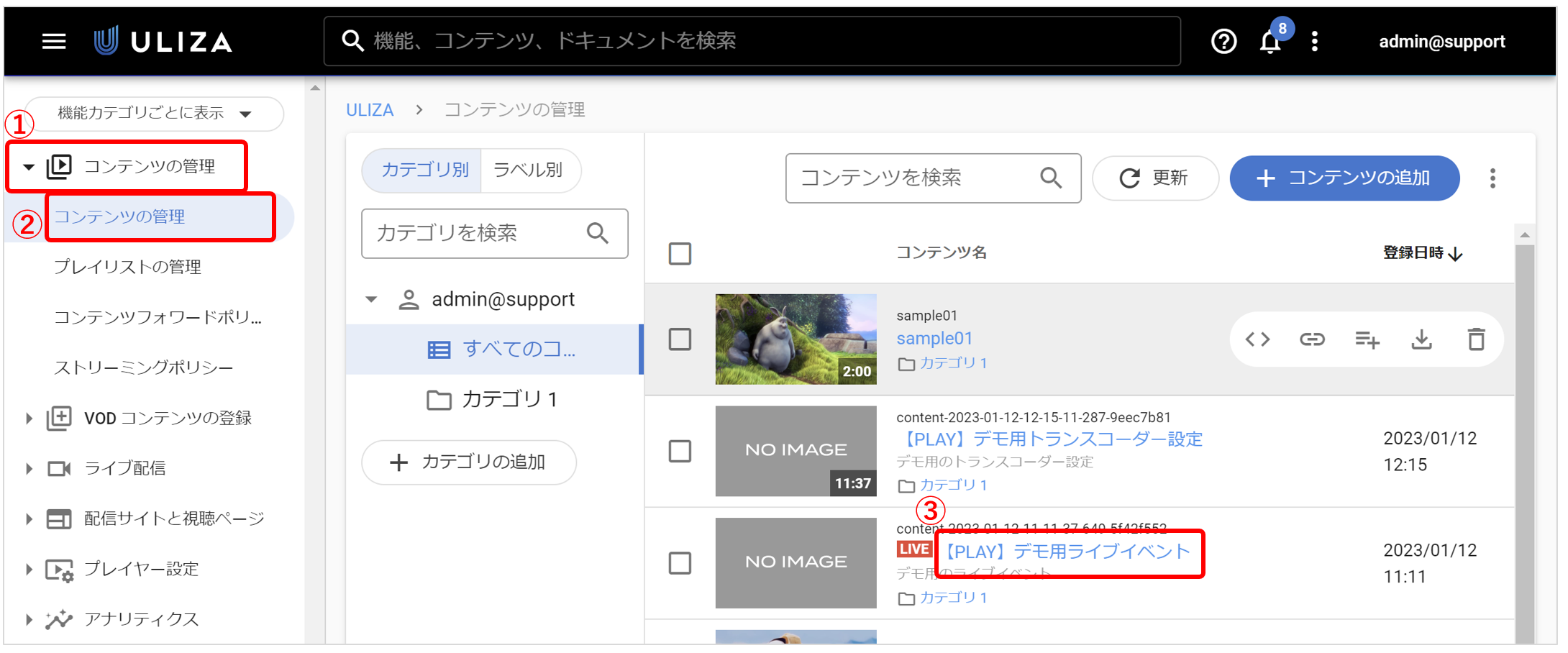Screen dimensions: 1568x653
Task: Download sample01 using the download icon
Action: pyautogui.click(x=1421, y=339)
